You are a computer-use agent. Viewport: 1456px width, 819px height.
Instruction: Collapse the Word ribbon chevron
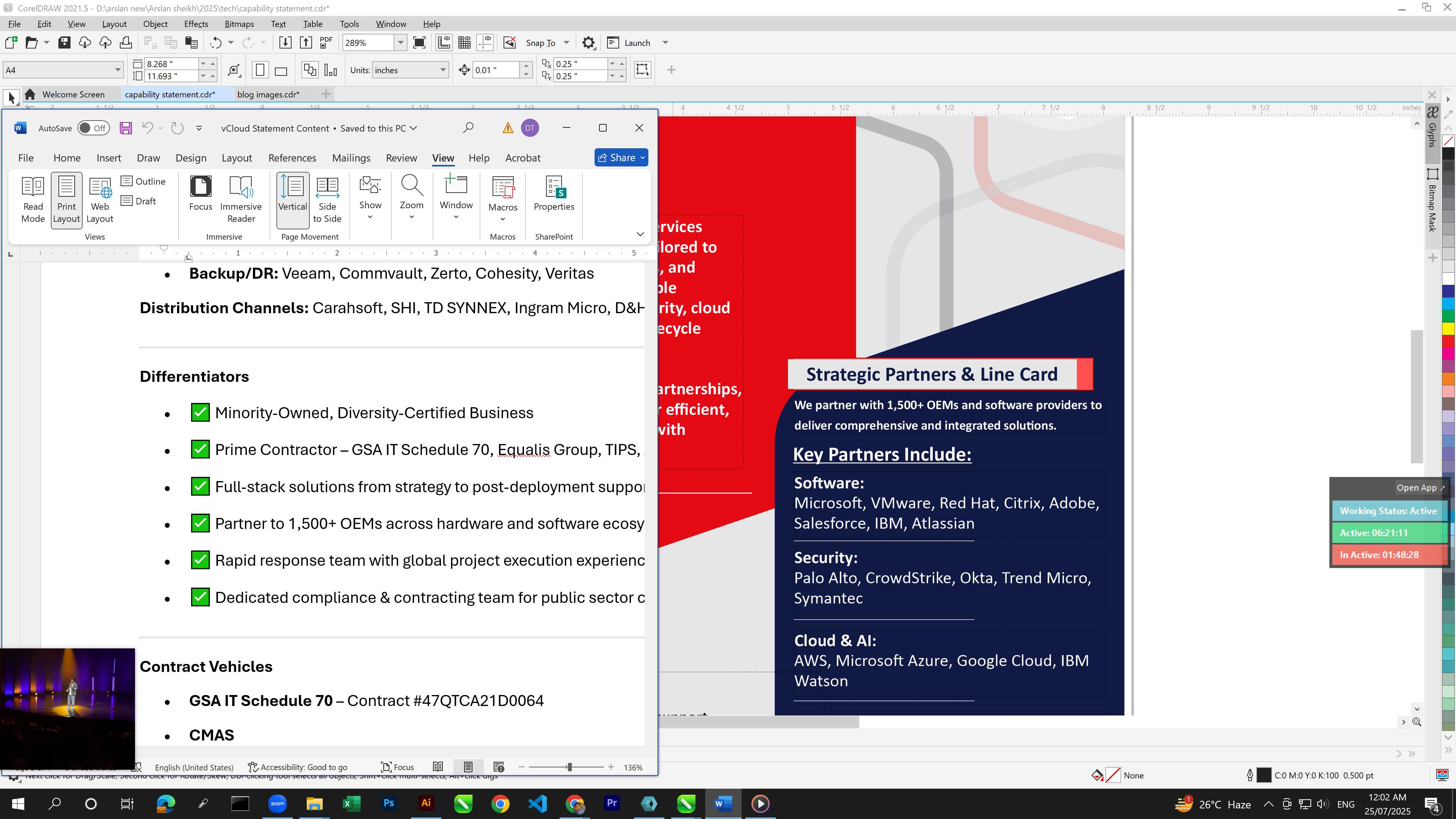tap(640, 234)
